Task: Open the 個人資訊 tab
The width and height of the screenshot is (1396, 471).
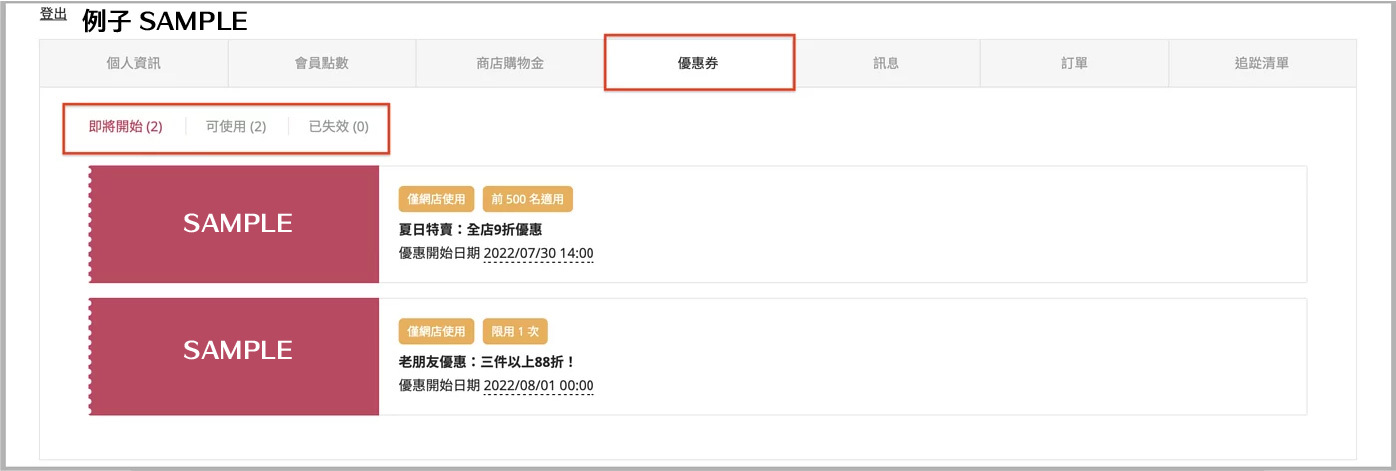Action: point(133,63)
